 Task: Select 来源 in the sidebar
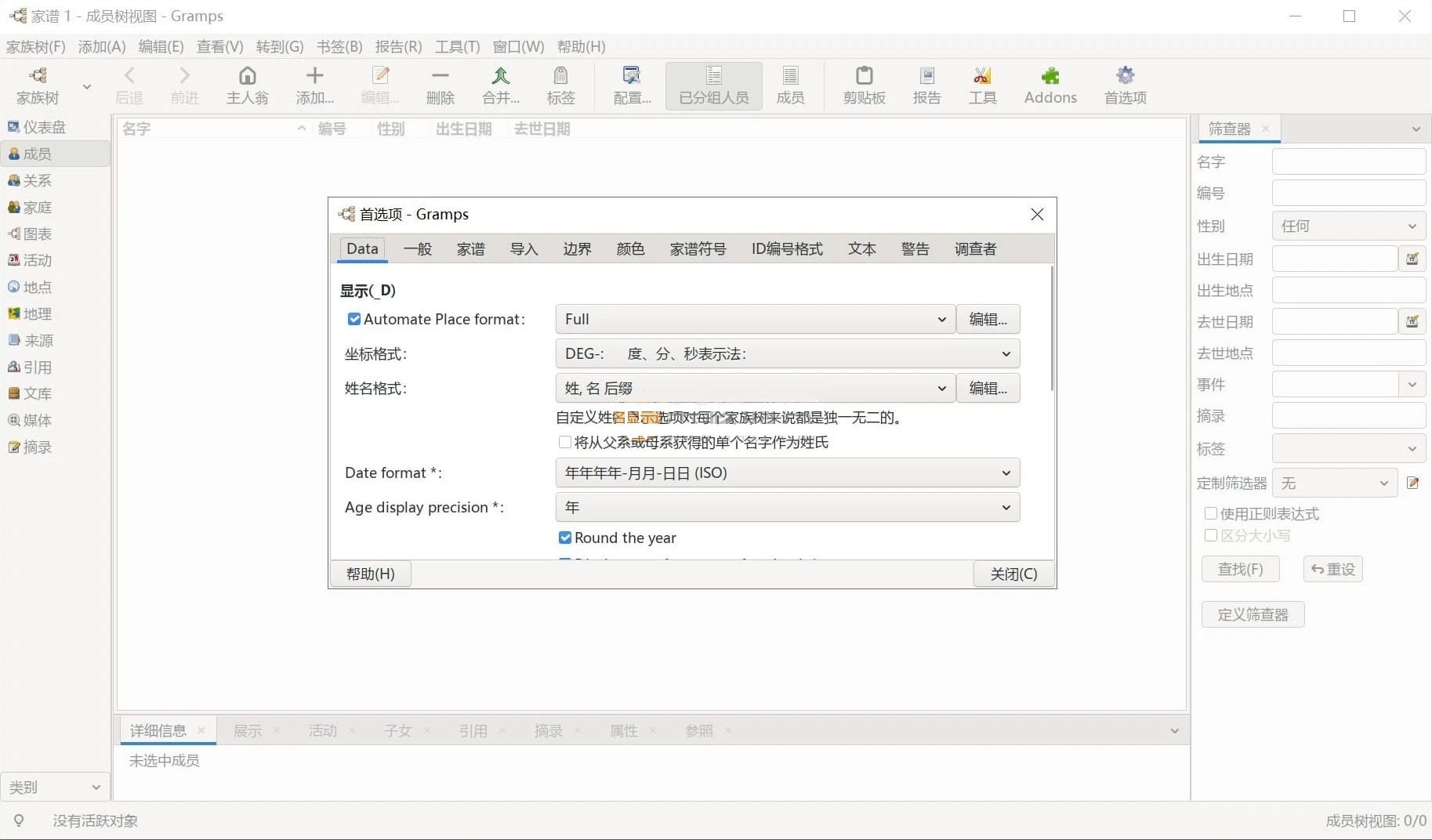55,340
